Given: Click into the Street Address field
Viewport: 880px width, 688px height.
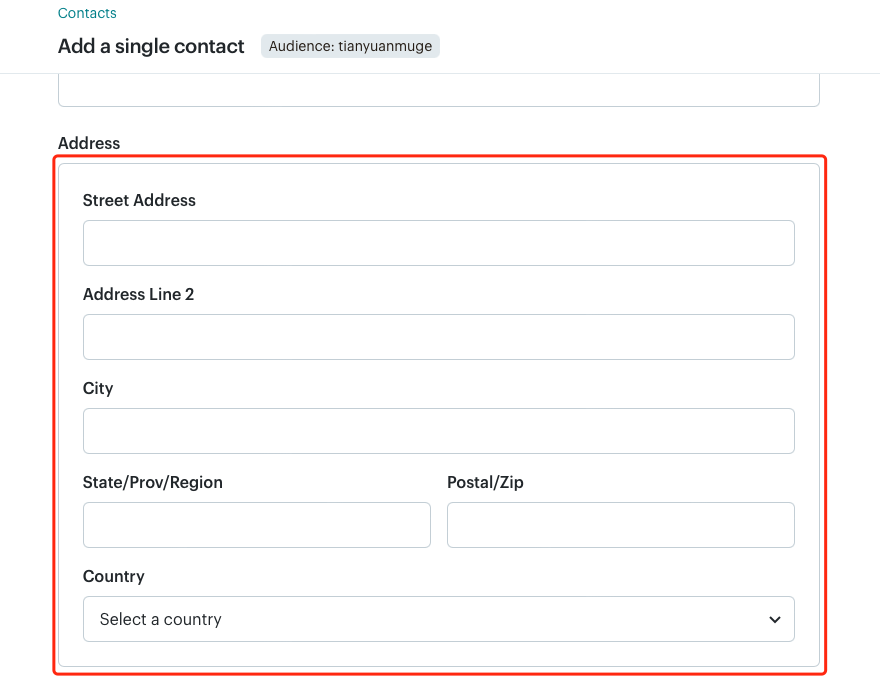Looking at the screenshot, I should 439,243.
